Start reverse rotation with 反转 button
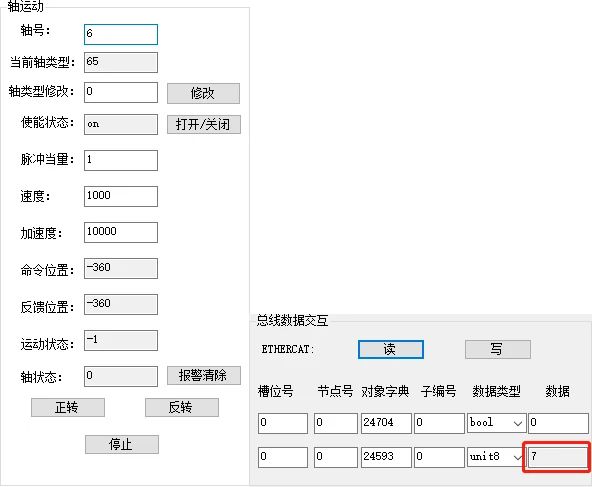This screenshot has width=592, height=487. [182, 407]
